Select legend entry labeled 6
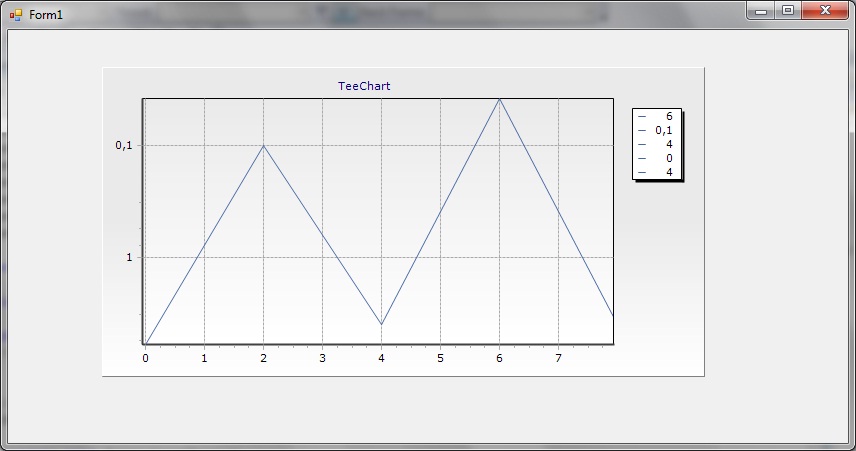856x451 pixels. point(657,116)
